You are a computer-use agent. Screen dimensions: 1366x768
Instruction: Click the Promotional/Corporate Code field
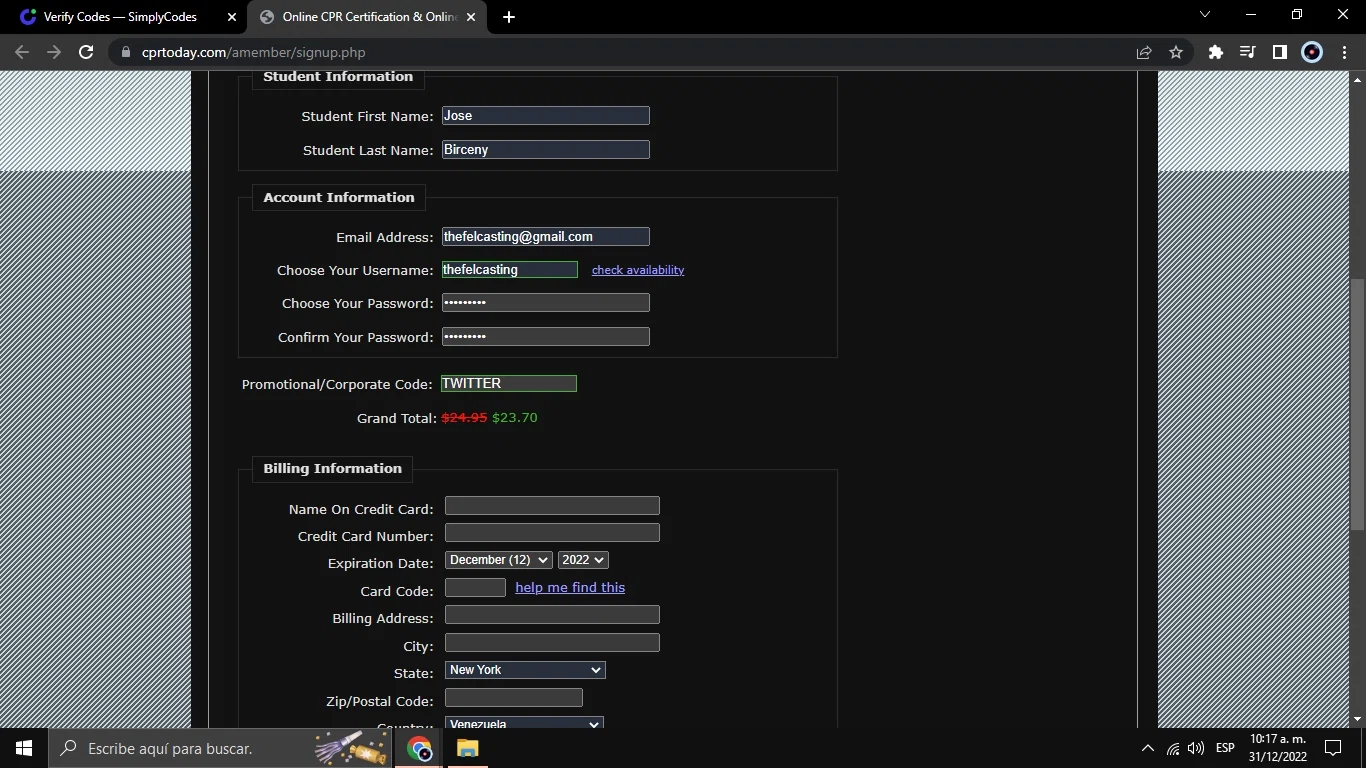pyautogui.click(x=509, y=383)
